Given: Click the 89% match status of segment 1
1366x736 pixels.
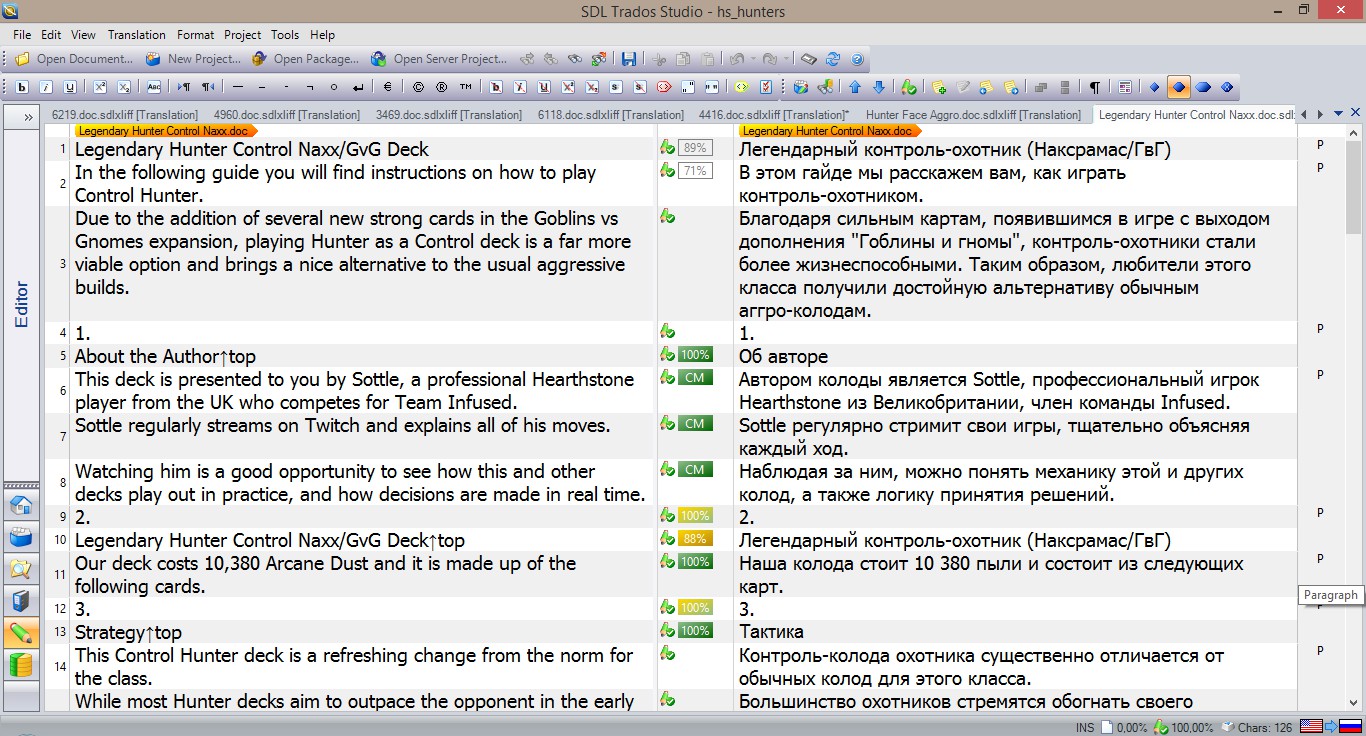Looking at the screenshot, I should [694, 148].
